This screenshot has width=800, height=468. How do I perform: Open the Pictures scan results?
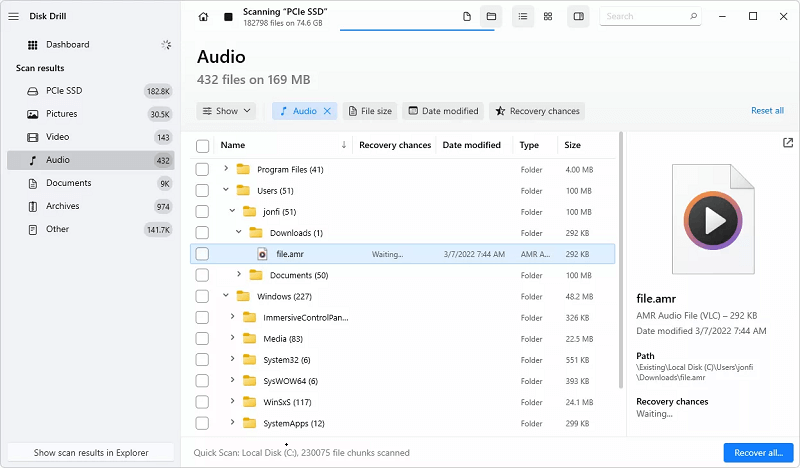coord(61,114)
